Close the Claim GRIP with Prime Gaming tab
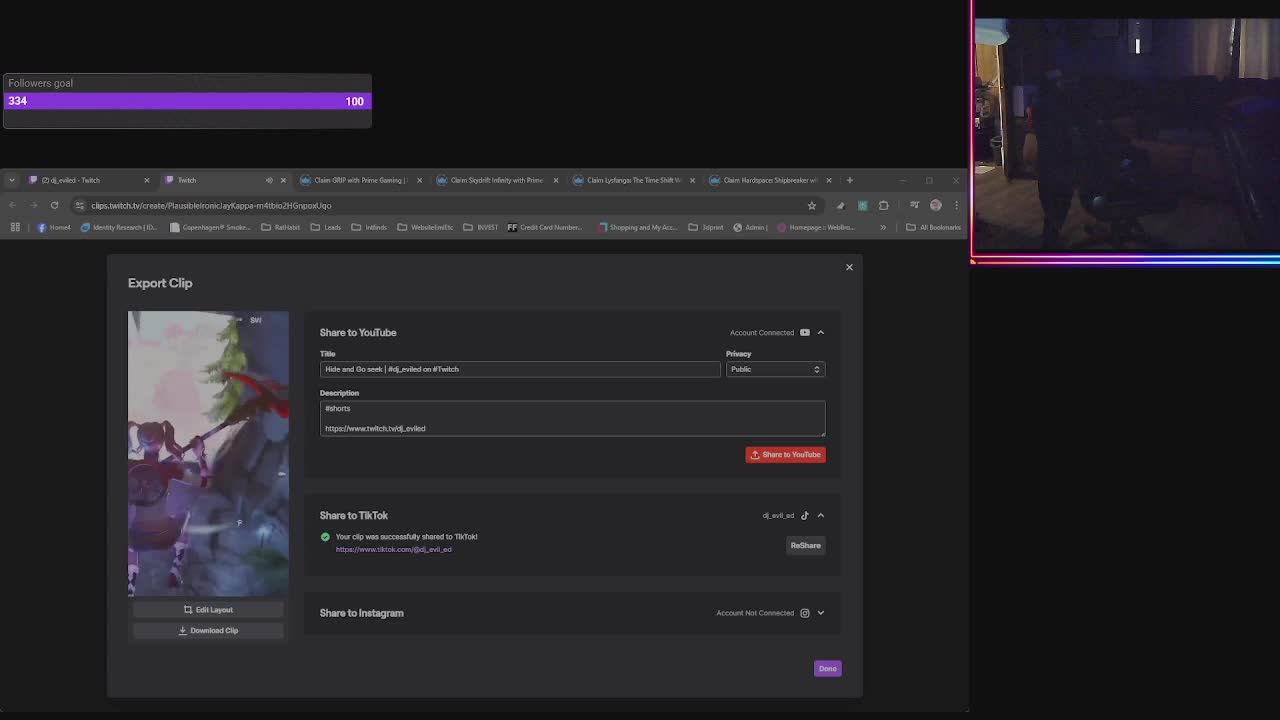 (419, 180)
